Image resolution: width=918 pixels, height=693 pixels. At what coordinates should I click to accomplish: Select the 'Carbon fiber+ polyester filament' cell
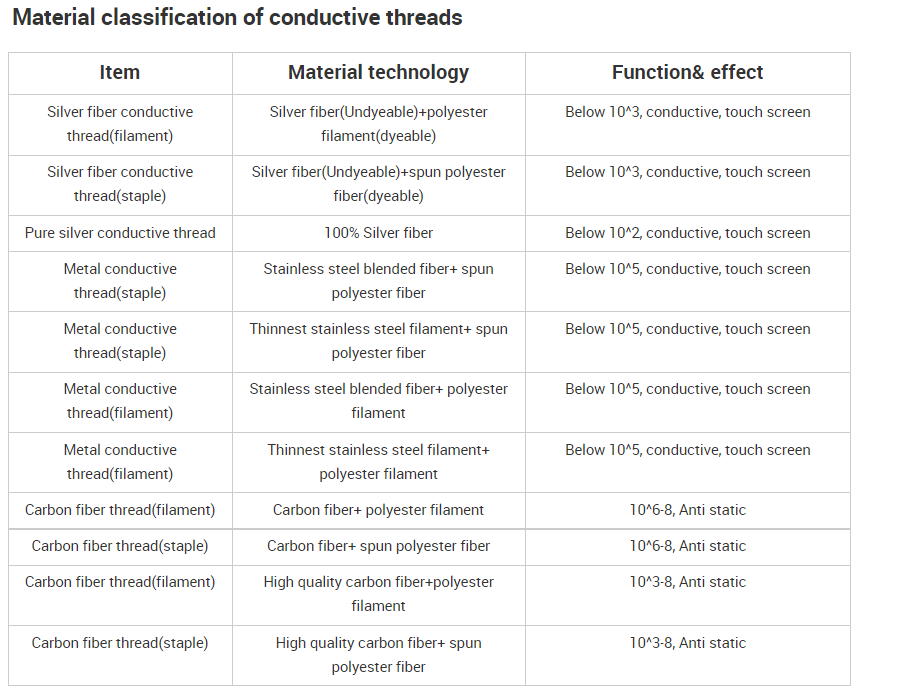(378, 510)
